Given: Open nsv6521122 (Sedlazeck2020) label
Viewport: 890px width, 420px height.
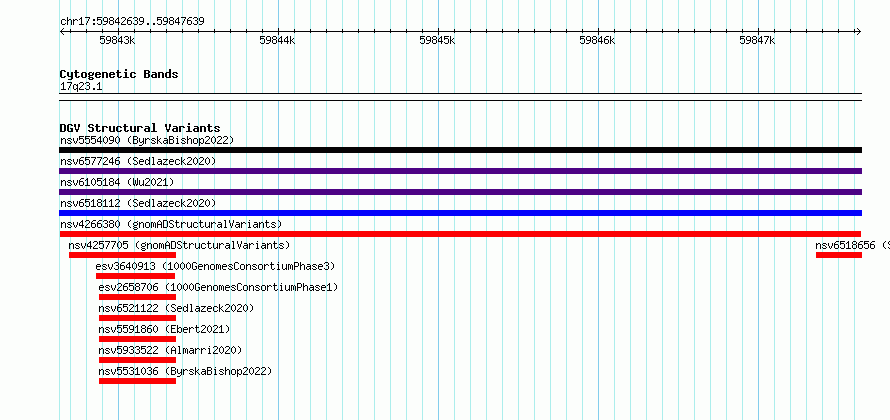Looking at the screenshot, I should point(177,308).
